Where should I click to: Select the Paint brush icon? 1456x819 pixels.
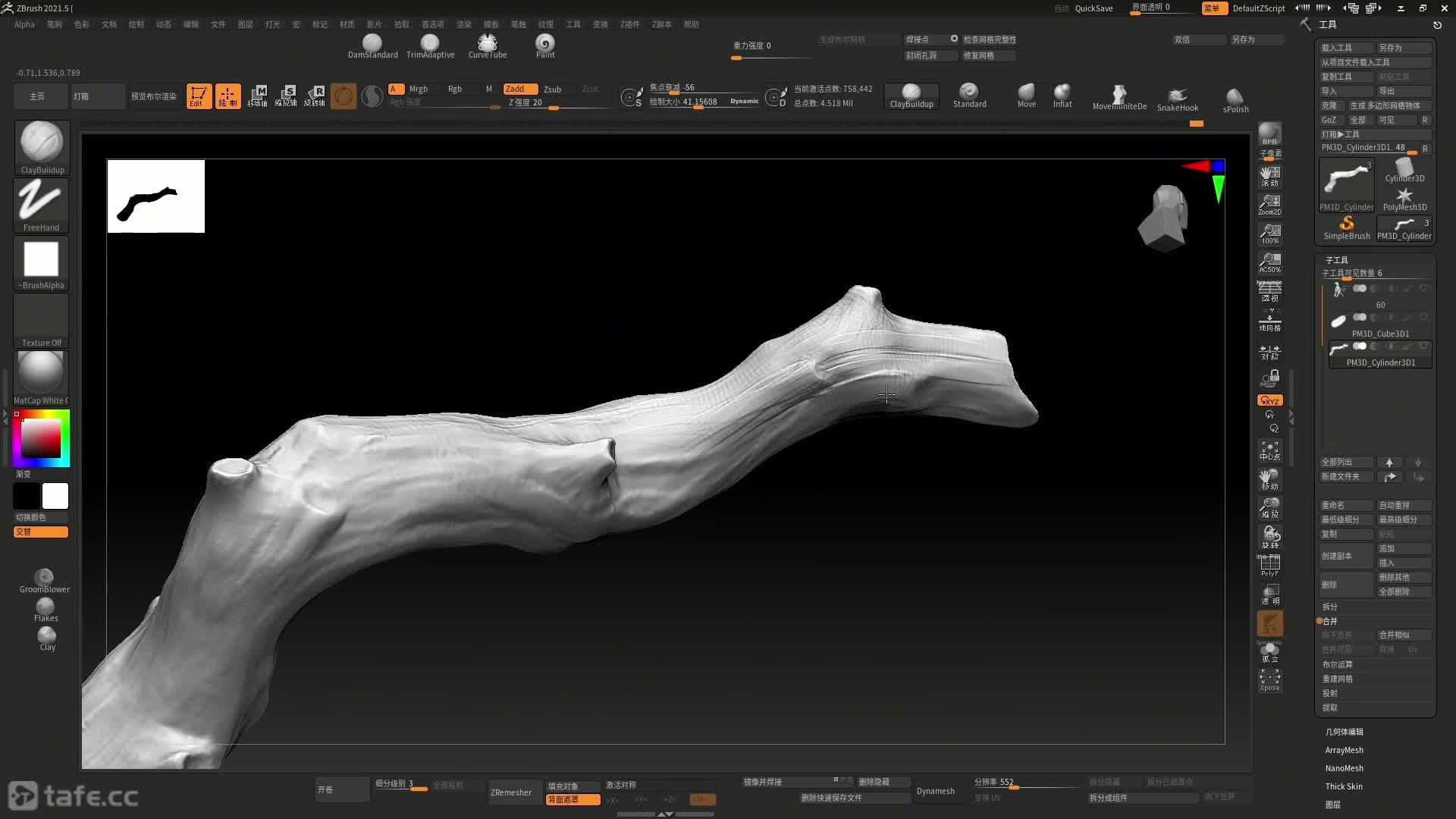(x=545, y=46)
